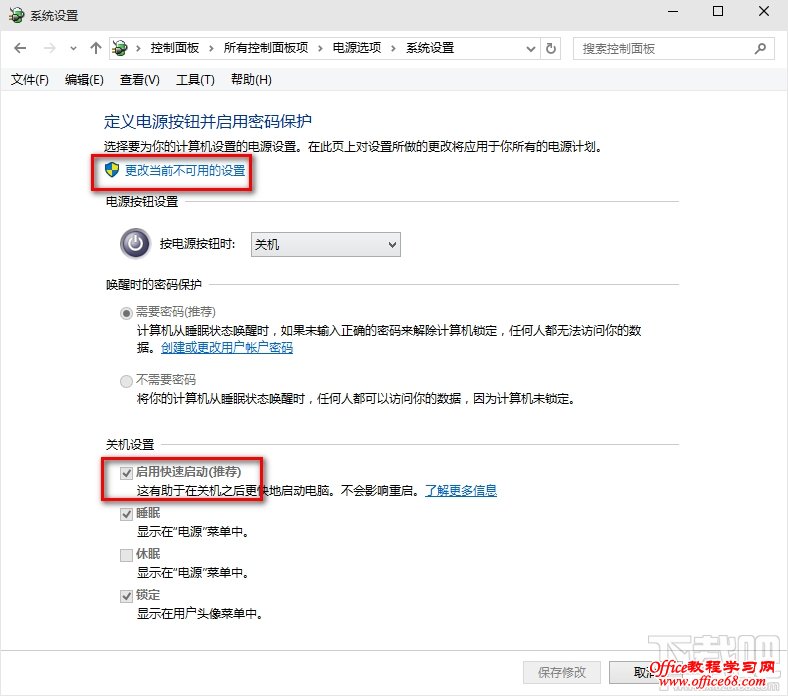Open the 文件(F) menu
788x696 pixels.
click(x=30, y=79)
